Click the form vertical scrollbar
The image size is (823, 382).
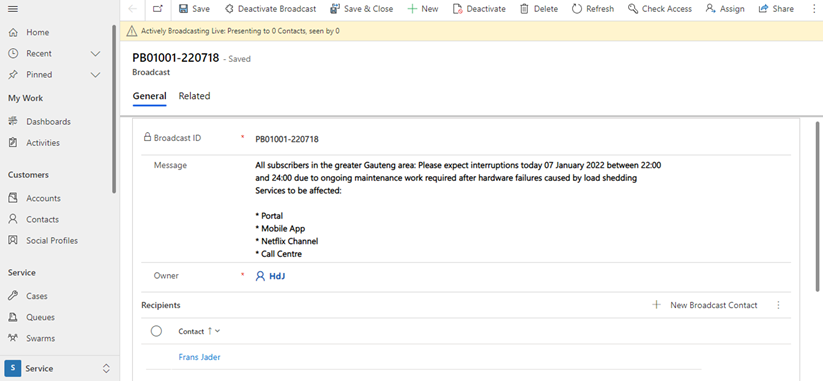tap(817, 206)
